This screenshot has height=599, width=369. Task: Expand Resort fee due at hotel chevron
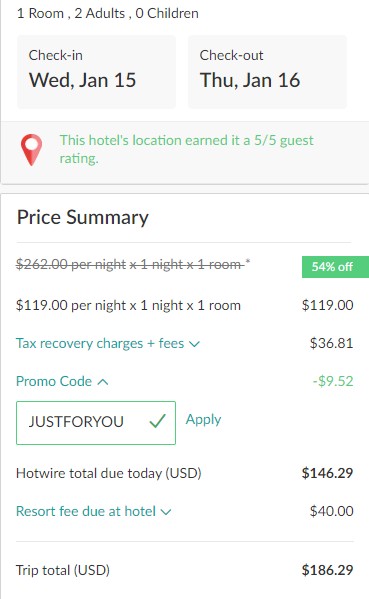[x=166, y=512]
